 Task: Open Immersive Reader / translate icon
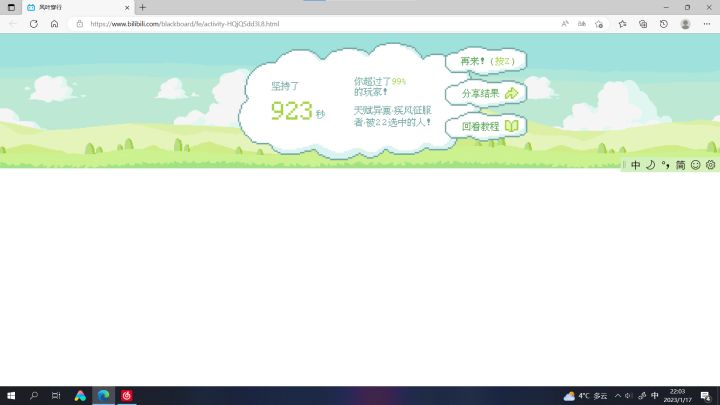point(582,24)
